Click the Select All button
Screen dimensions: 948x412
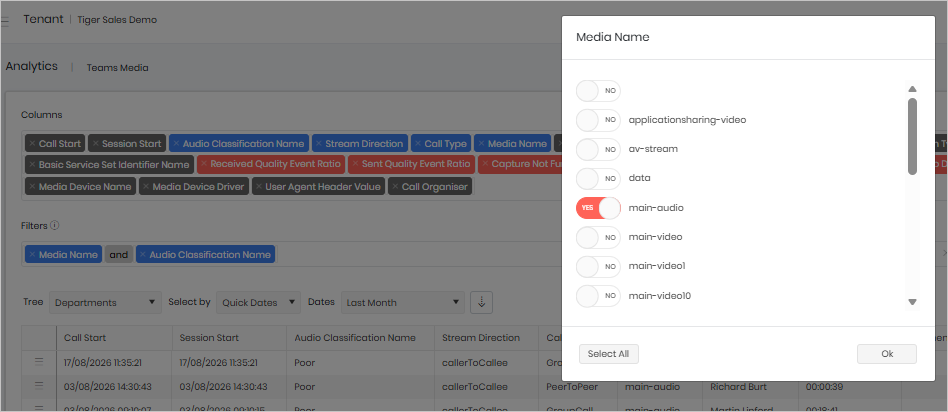(x=609, y=354)
